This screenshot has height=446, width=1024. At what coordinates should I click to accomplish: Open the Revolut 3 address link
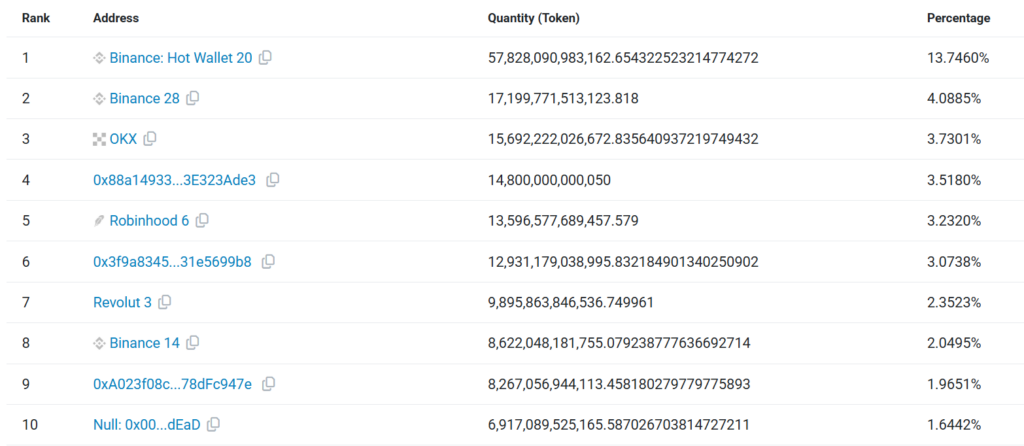(122, 302)
